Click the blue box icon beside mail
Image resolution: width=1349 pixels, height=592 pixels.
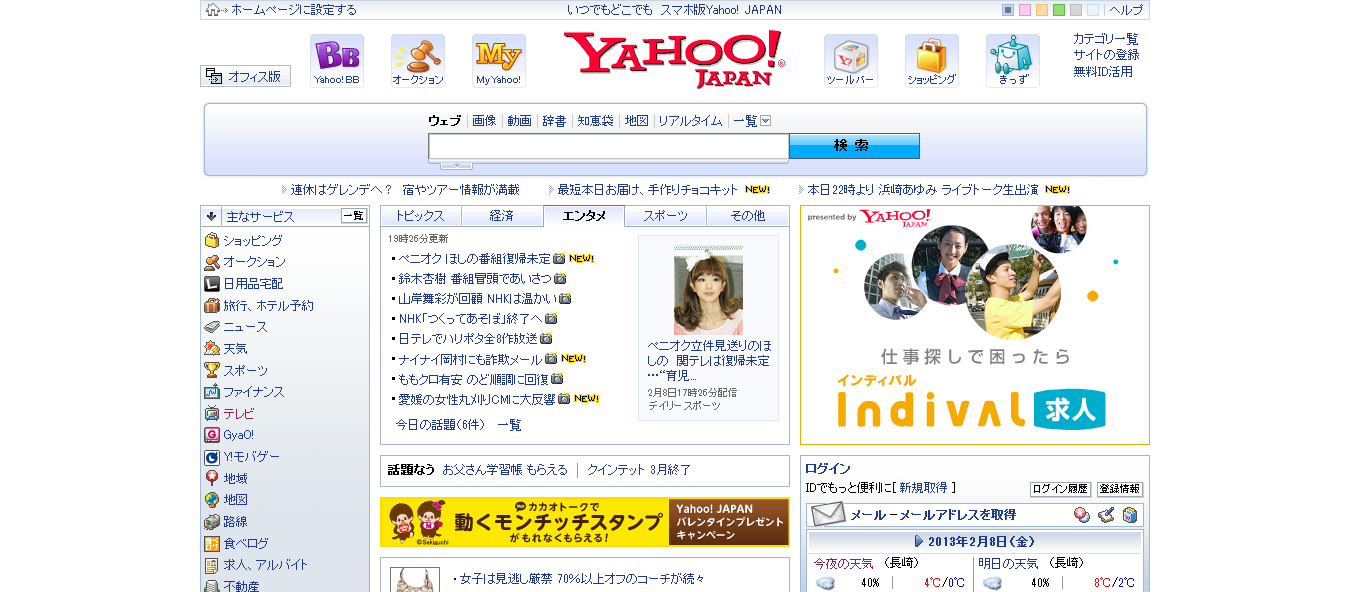click(x=1130, y=515)
